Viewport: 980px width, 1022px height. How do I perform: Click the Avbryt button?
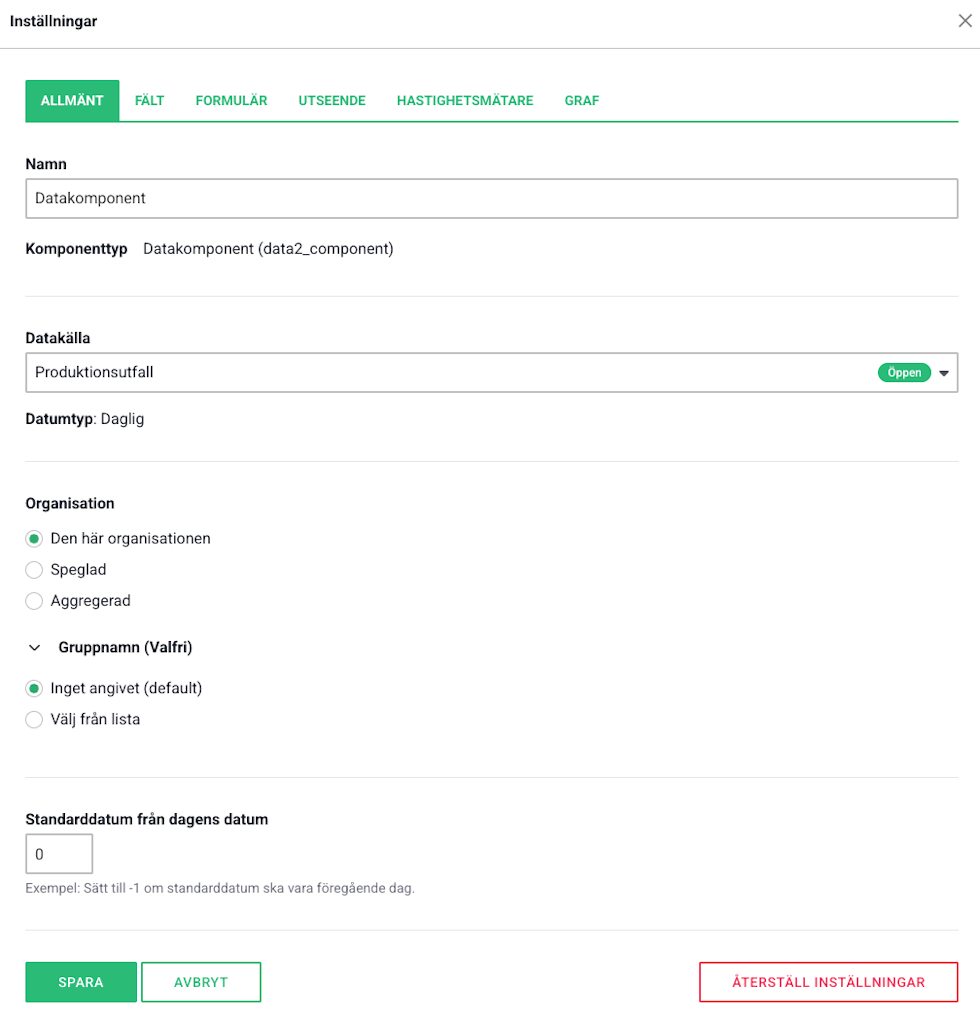(x=201, y=982)
